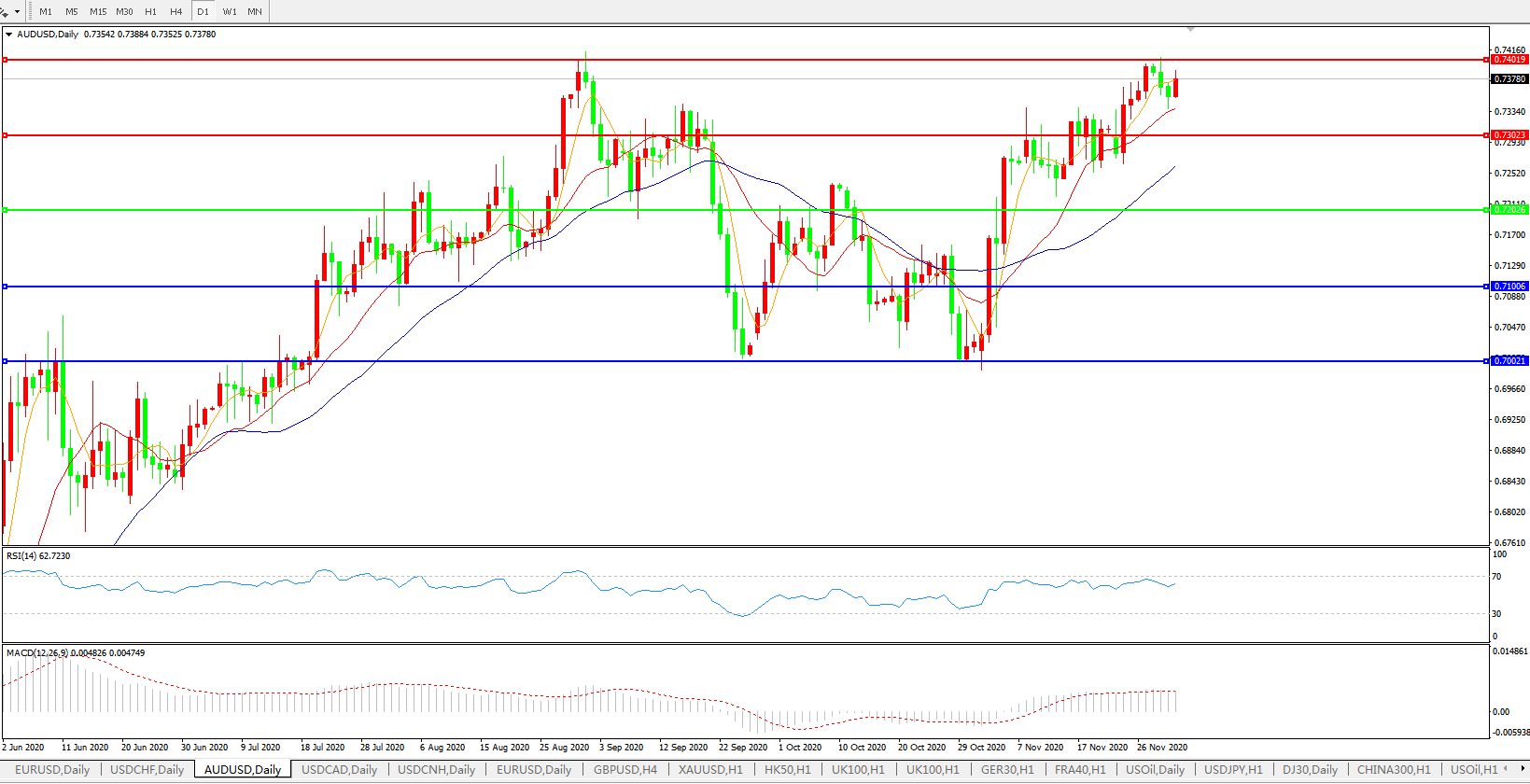Click the line tool icon at top-left
The image size is (1530, 784).
click(5, 11)
